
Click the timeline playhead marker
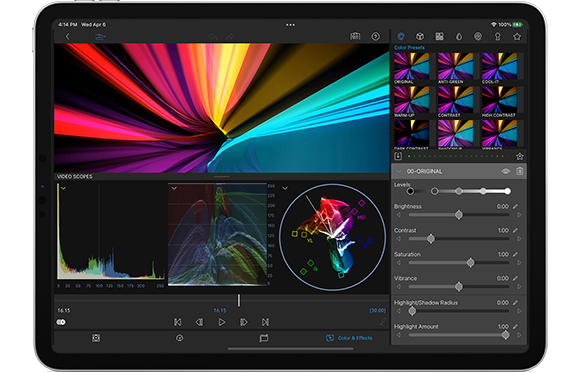239,300
